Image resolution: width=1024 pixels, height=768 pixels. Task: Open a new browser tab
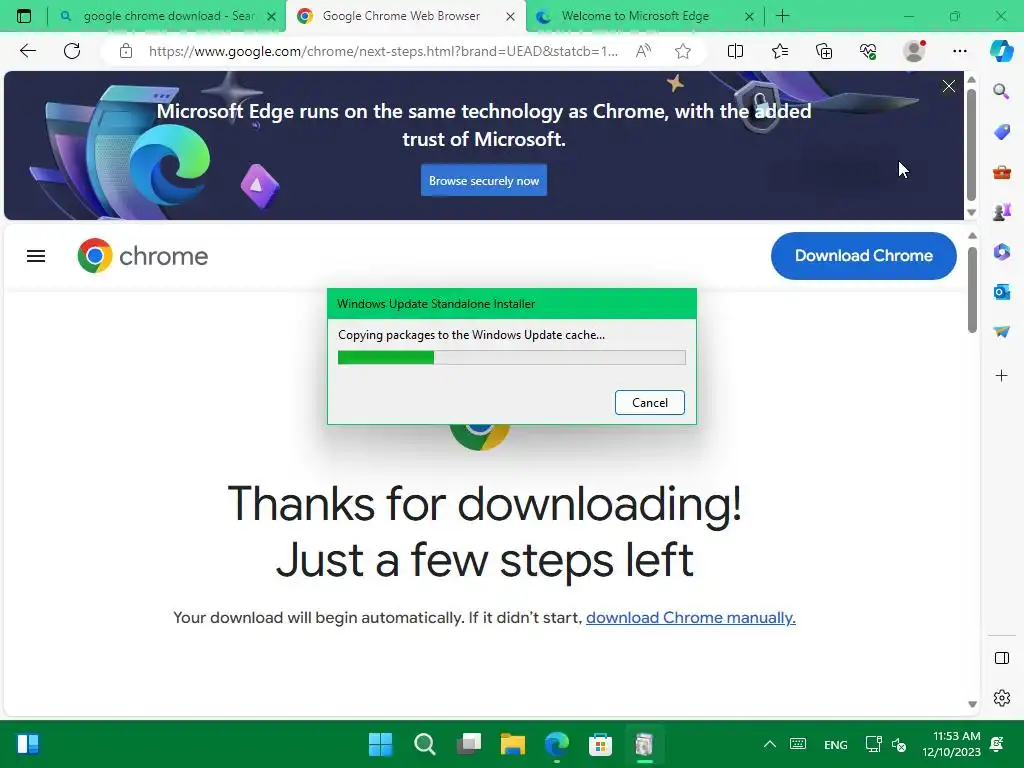(782, 16)
